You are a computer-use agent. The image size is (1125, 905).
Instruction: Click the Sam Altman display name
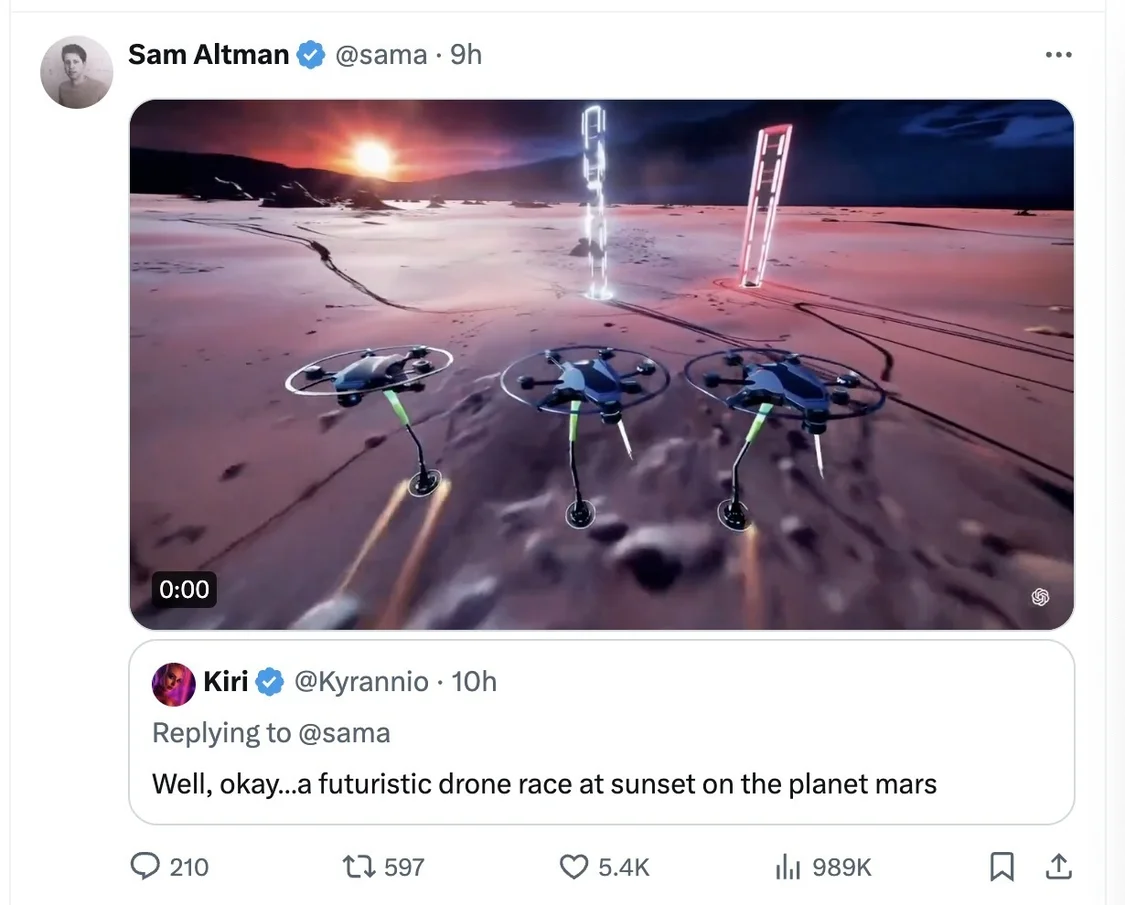click(x=208, y=55)
